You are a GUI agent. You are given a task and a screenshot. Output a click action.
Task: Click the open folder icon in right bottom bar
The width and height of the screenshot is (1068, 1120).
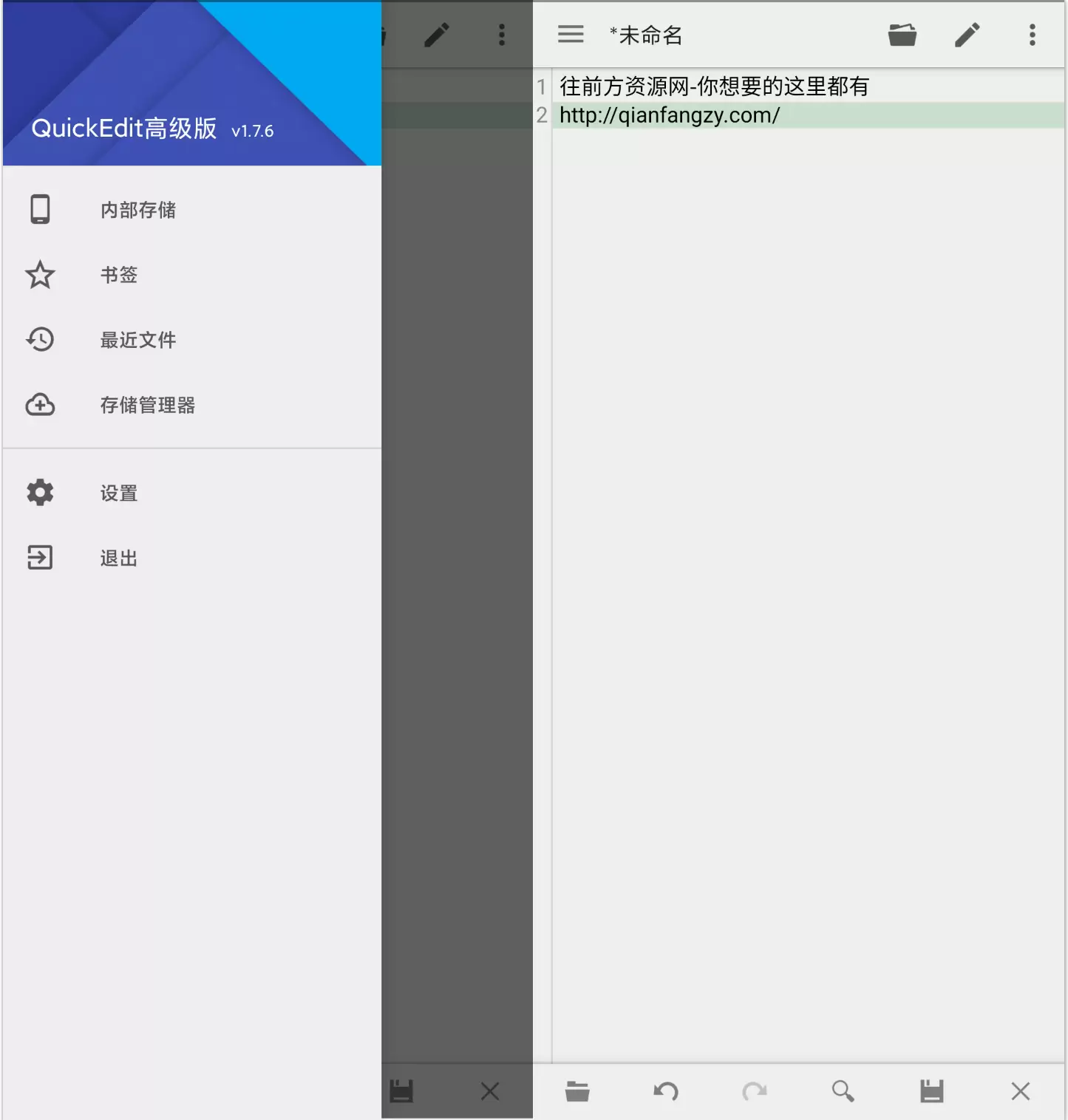tap(577, 1091)
